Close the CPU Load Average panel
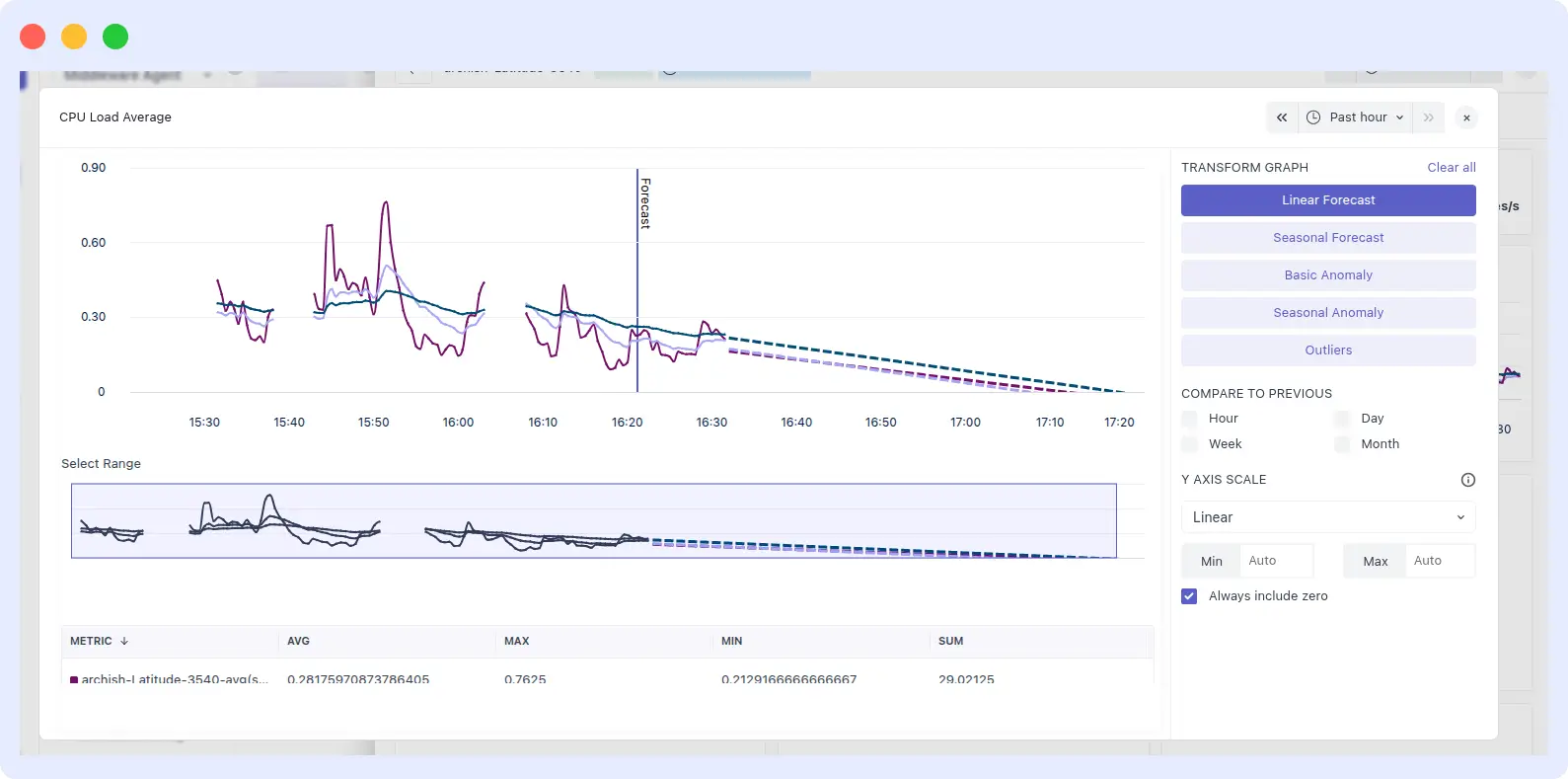Viewport: 1568px width, 779px height. click(1466, 117)
